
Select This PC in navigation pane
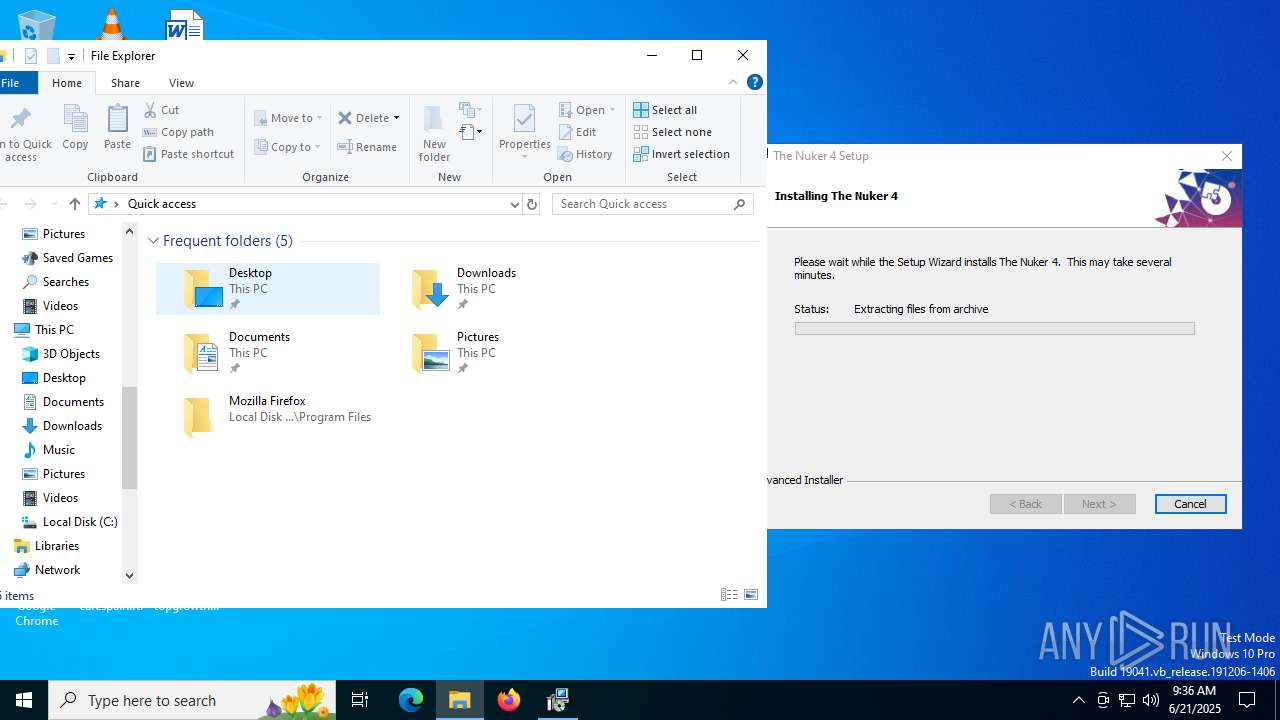(x=54, y=330)
